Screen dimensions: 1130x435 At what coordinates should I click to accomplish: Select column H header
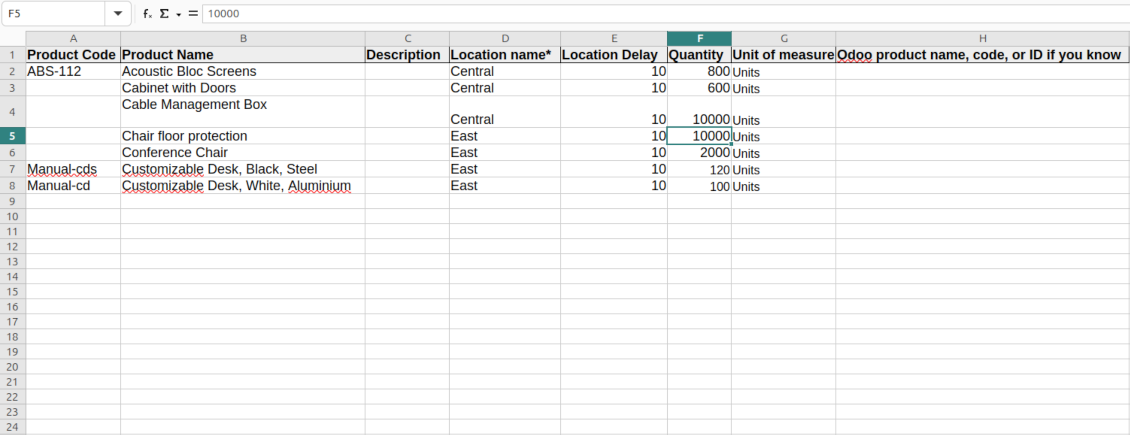coord(982,38)
